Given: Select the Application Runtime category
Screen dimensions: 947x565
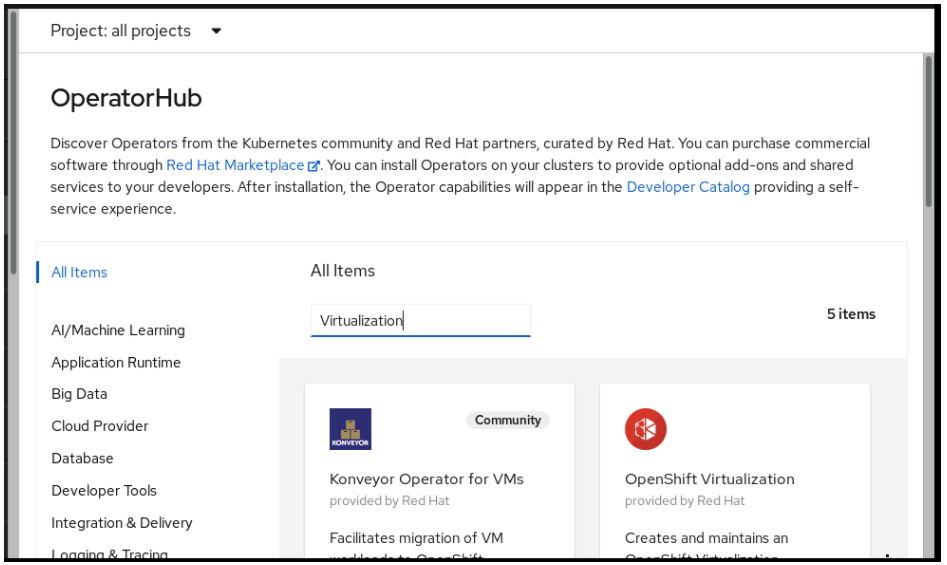Looking at the screenshot, I should click(x=116, y=362).
